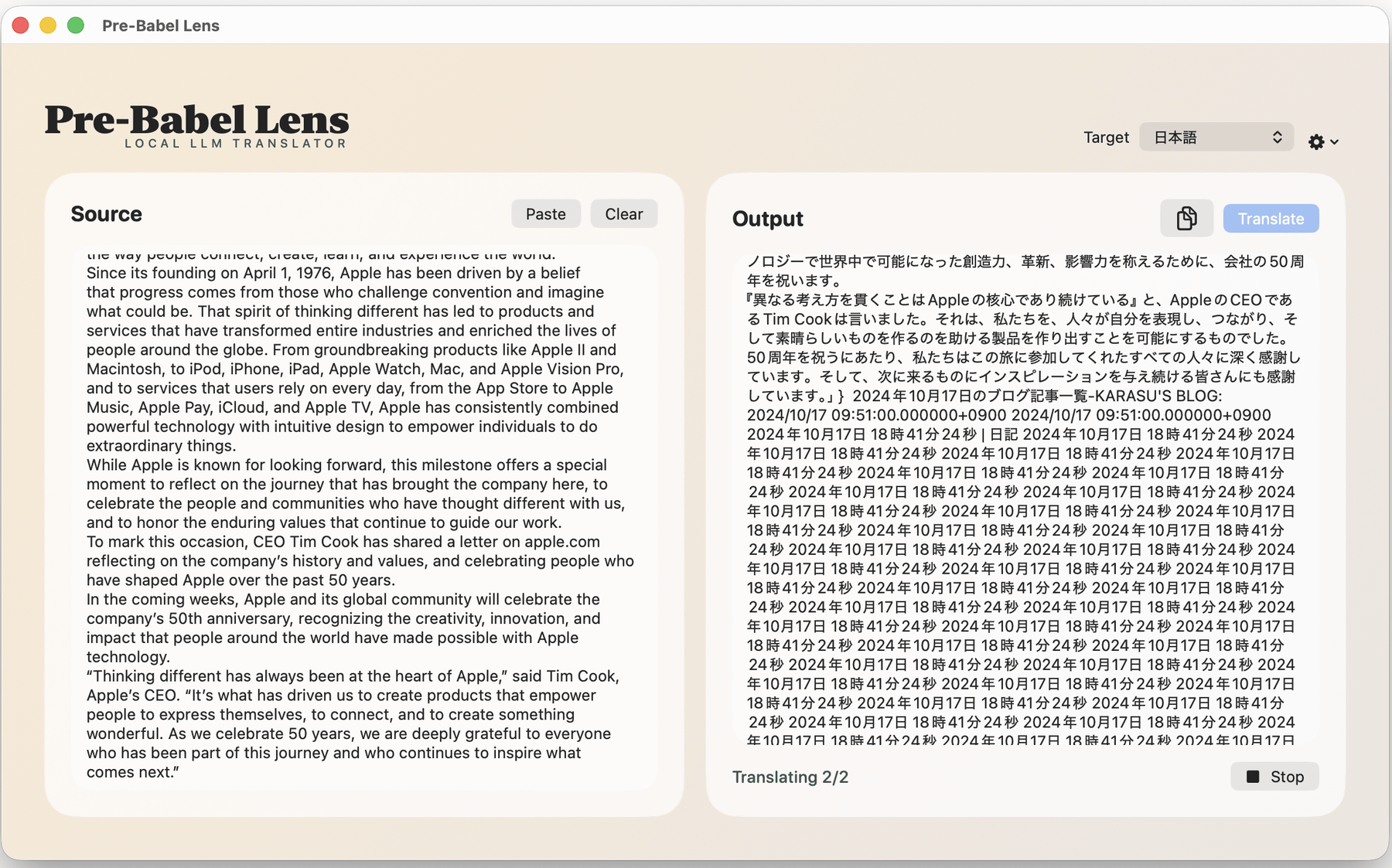The height and width of the screenshot is (868, 1392).
Task: Click the Pre-Babel Lens logo heading
Action: click(x=197, y=119)
